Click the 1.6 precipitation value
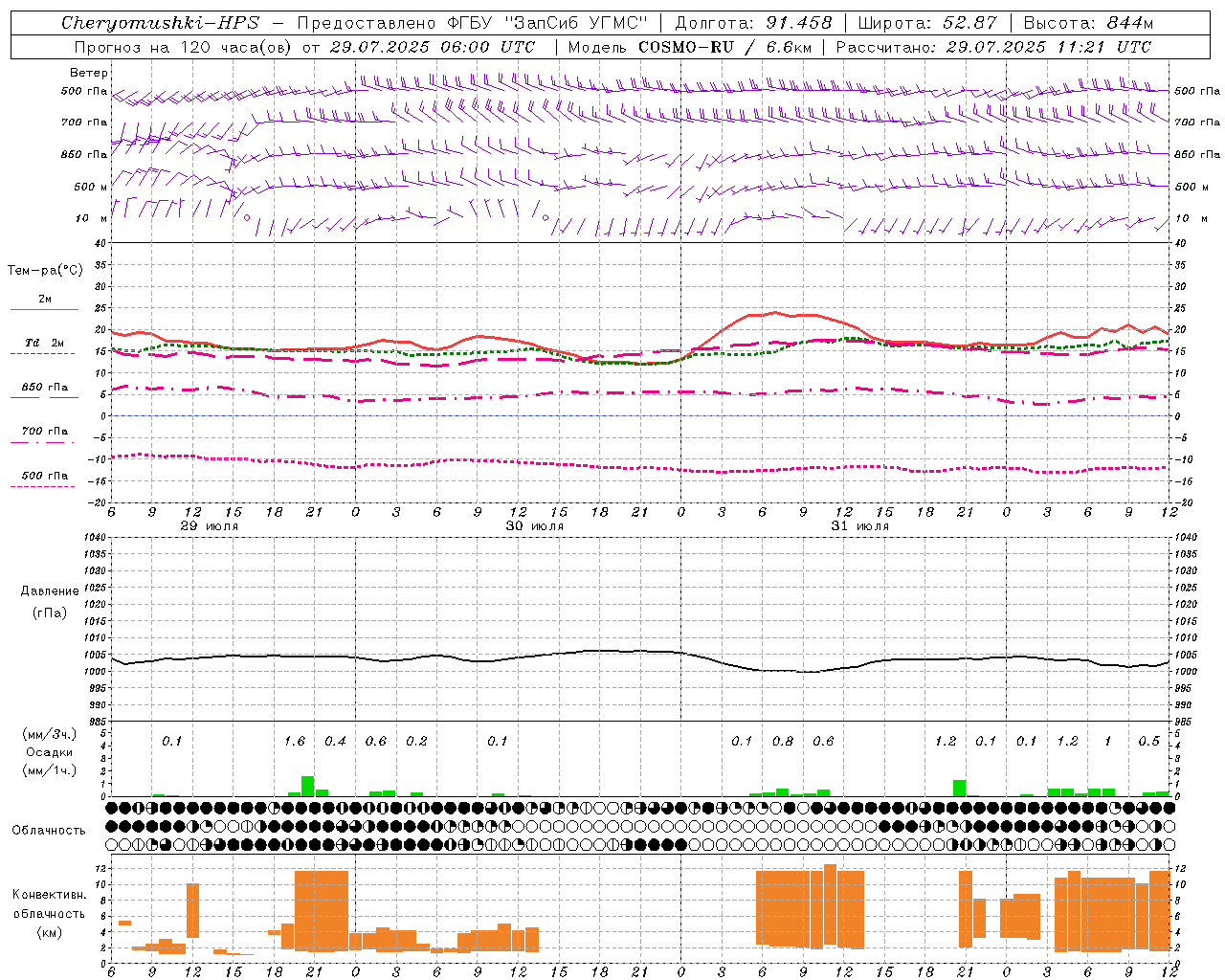This screenshot has height=980, width=1225. click(x=295, y=742)
